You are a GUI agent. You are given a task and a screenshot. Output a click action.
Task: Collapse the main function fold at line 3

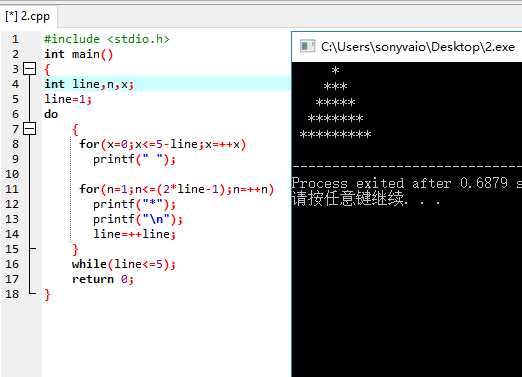click(x=29, y=69)
